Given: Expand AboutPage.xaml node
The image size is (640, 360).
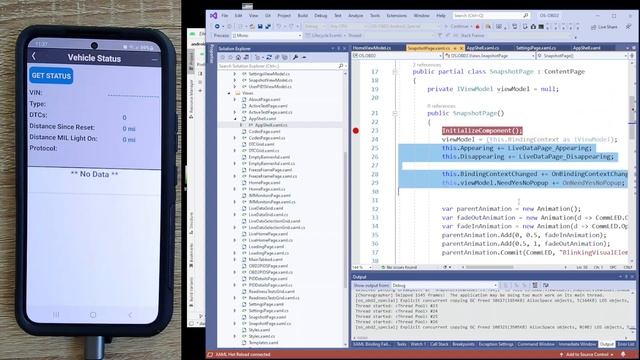Looking at the screenshot, I should click(235, 100).
